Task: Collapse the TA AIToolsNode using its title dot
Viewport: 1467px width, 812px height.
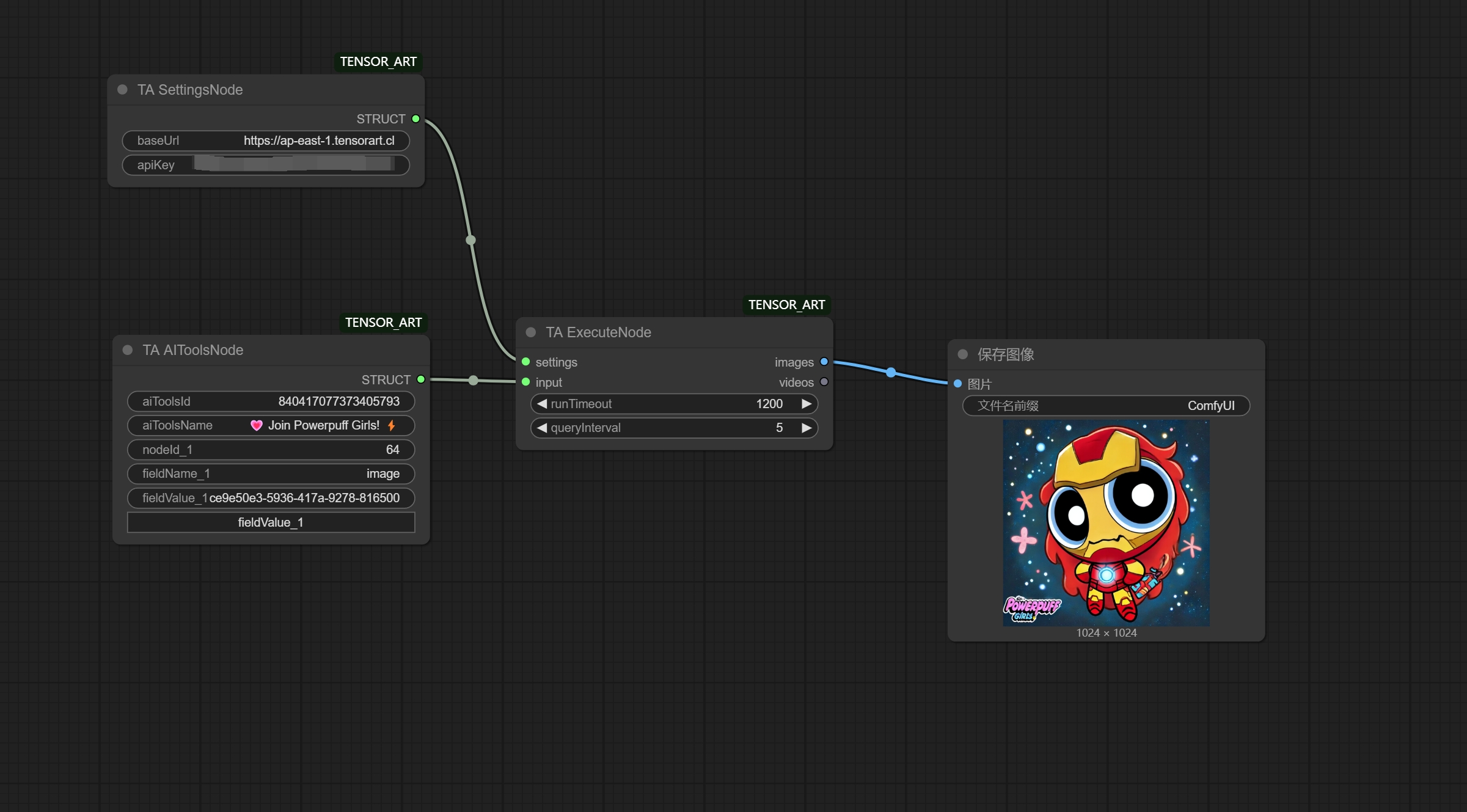Action: point(128,350)
